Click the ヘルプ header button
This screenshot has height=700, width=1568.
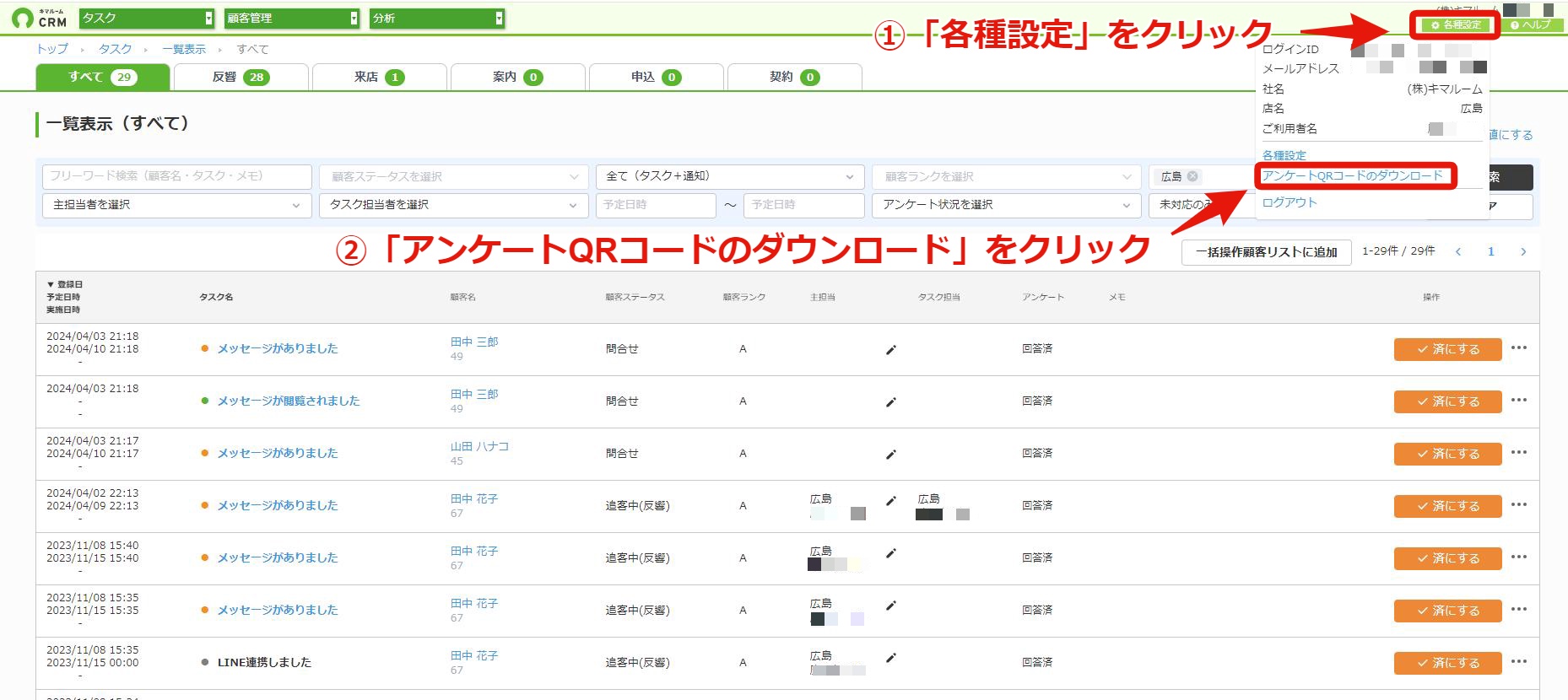point(1531,24)
